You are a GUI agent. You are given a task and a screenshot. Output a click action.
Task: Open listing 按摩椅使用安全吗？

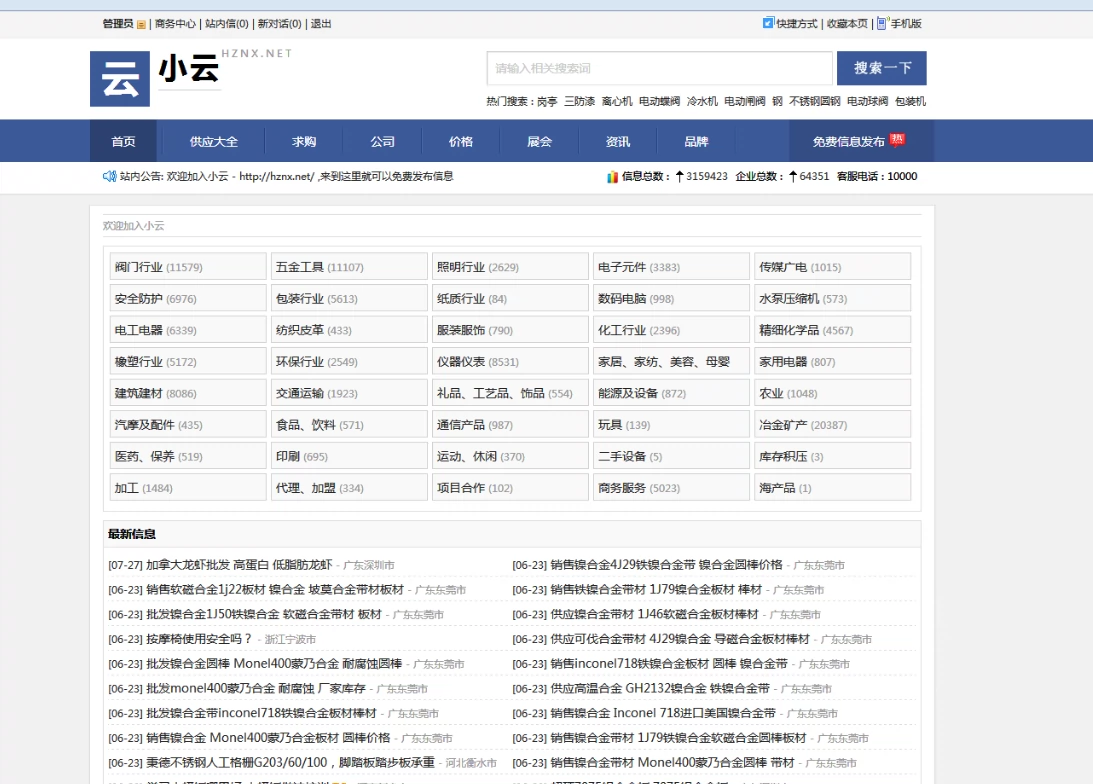tap(199, 639)
